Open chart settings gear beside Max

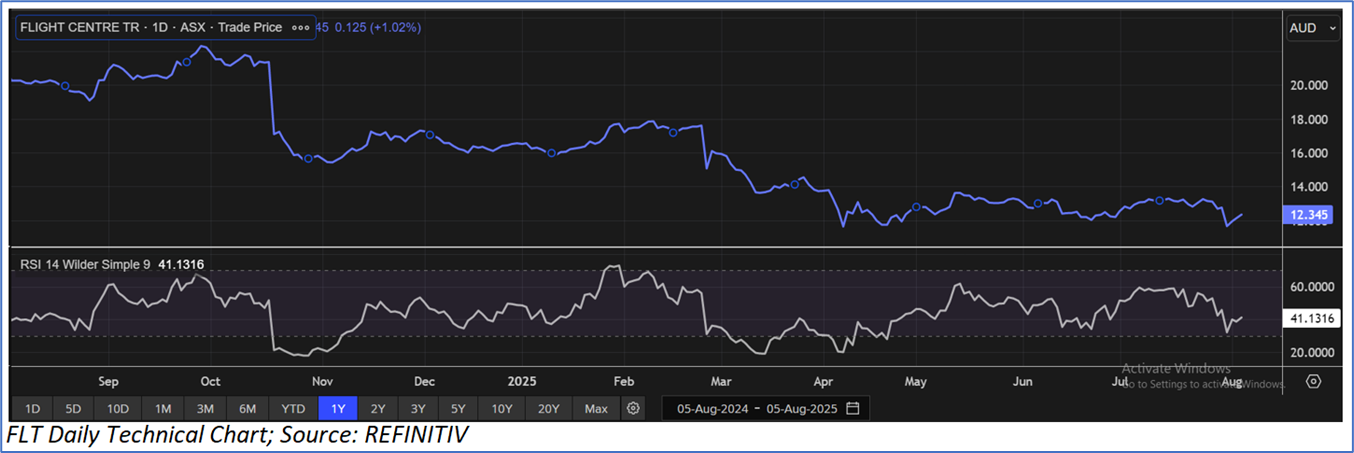tap(633, 408)
